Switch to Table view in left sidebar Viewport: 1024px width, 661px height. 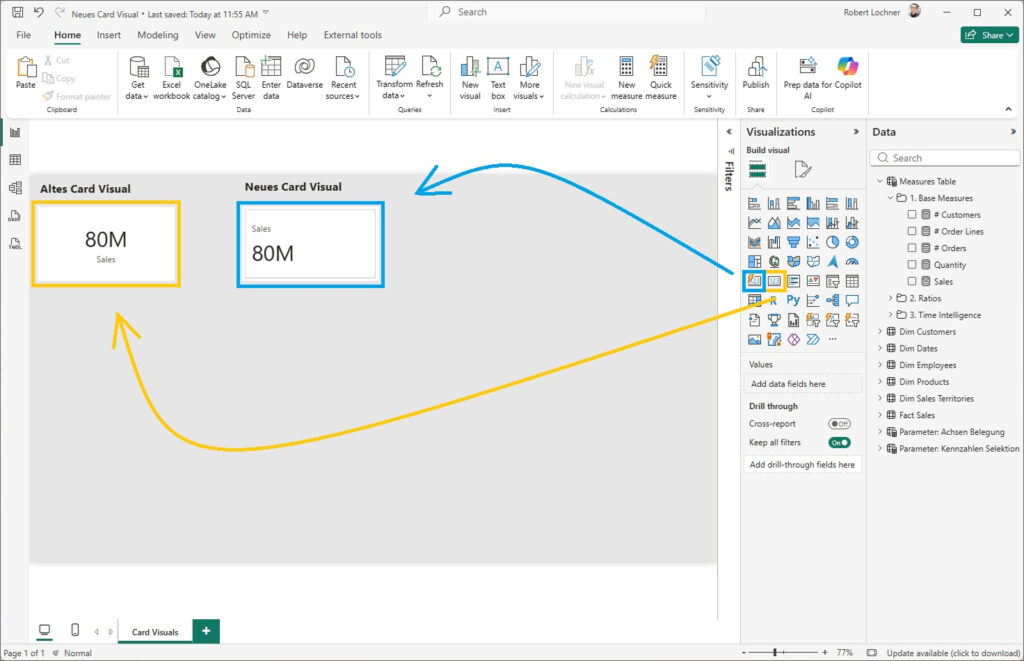tap(15, 160)
